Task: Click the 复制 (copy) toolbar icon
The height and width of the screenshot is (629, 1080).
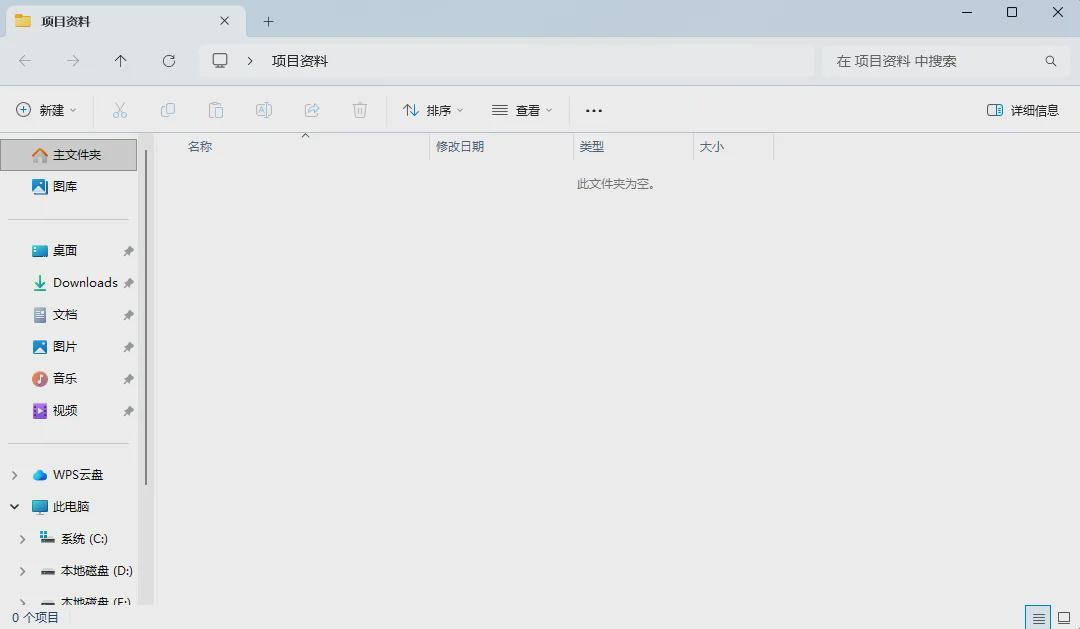Action: point(168,110)
